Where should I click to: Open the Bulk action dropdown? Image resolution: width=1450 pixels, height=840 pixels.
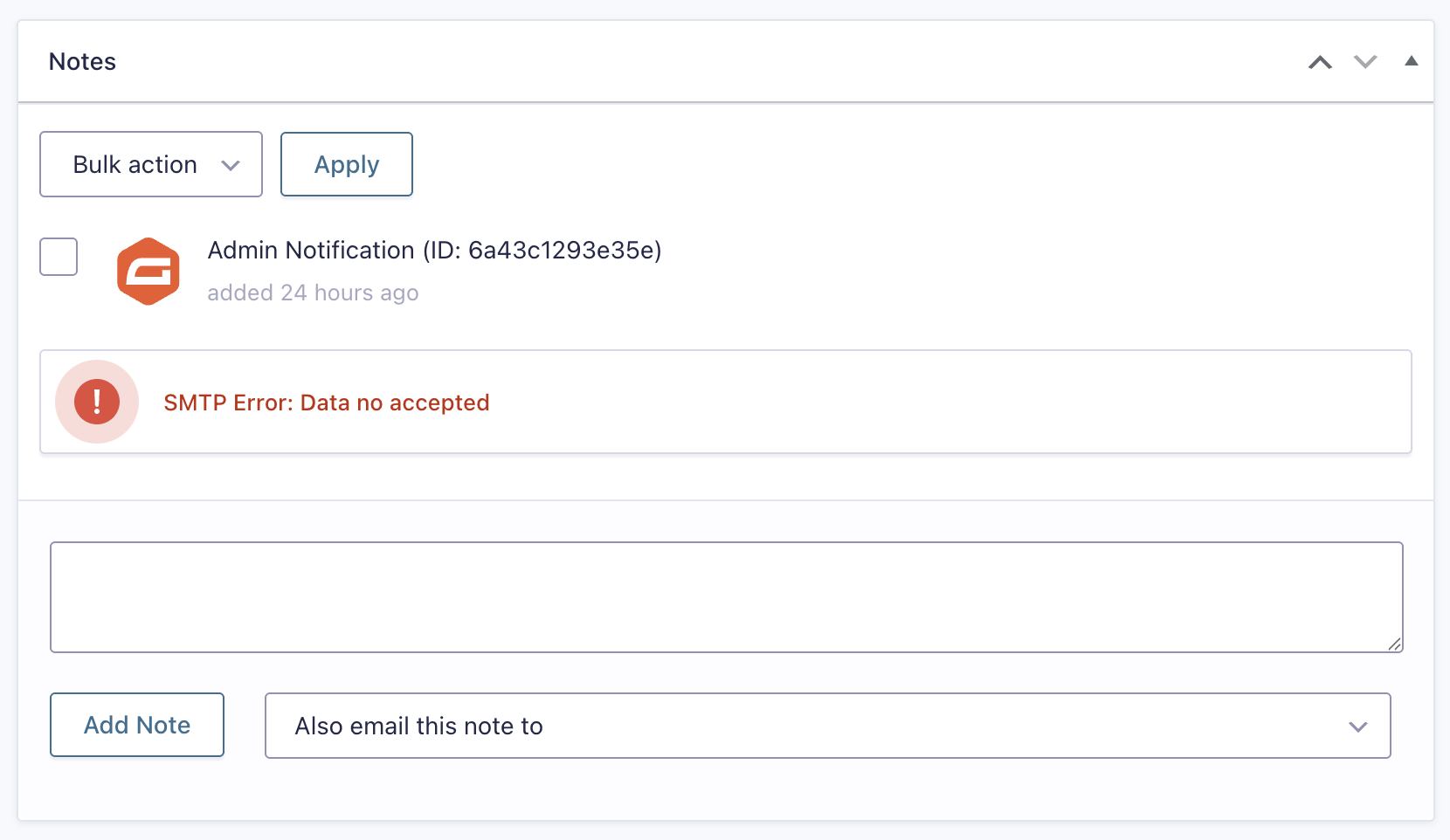pyautogui.click(x=151, y=164)
